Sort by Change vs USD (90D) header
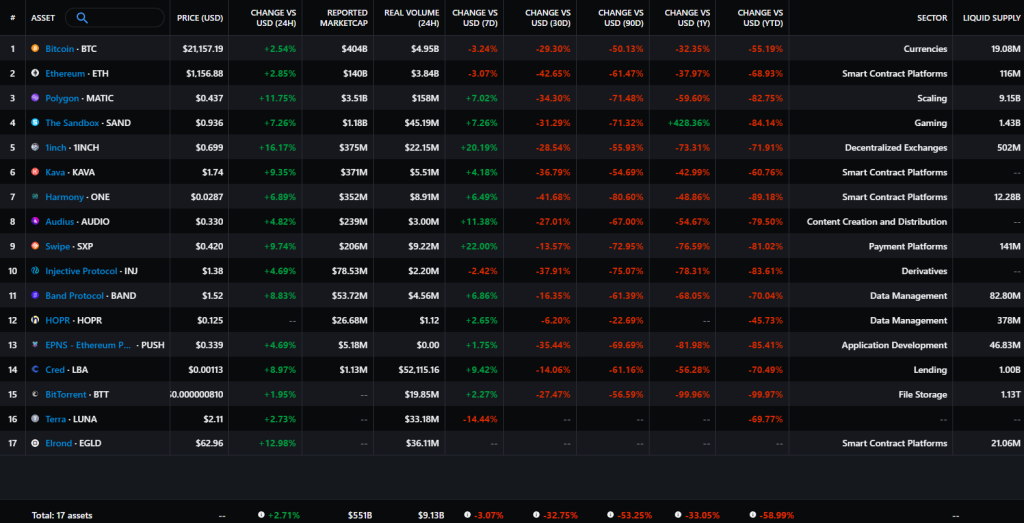The width and height of the screenshot is (1024, 523). tap(620, 18)
